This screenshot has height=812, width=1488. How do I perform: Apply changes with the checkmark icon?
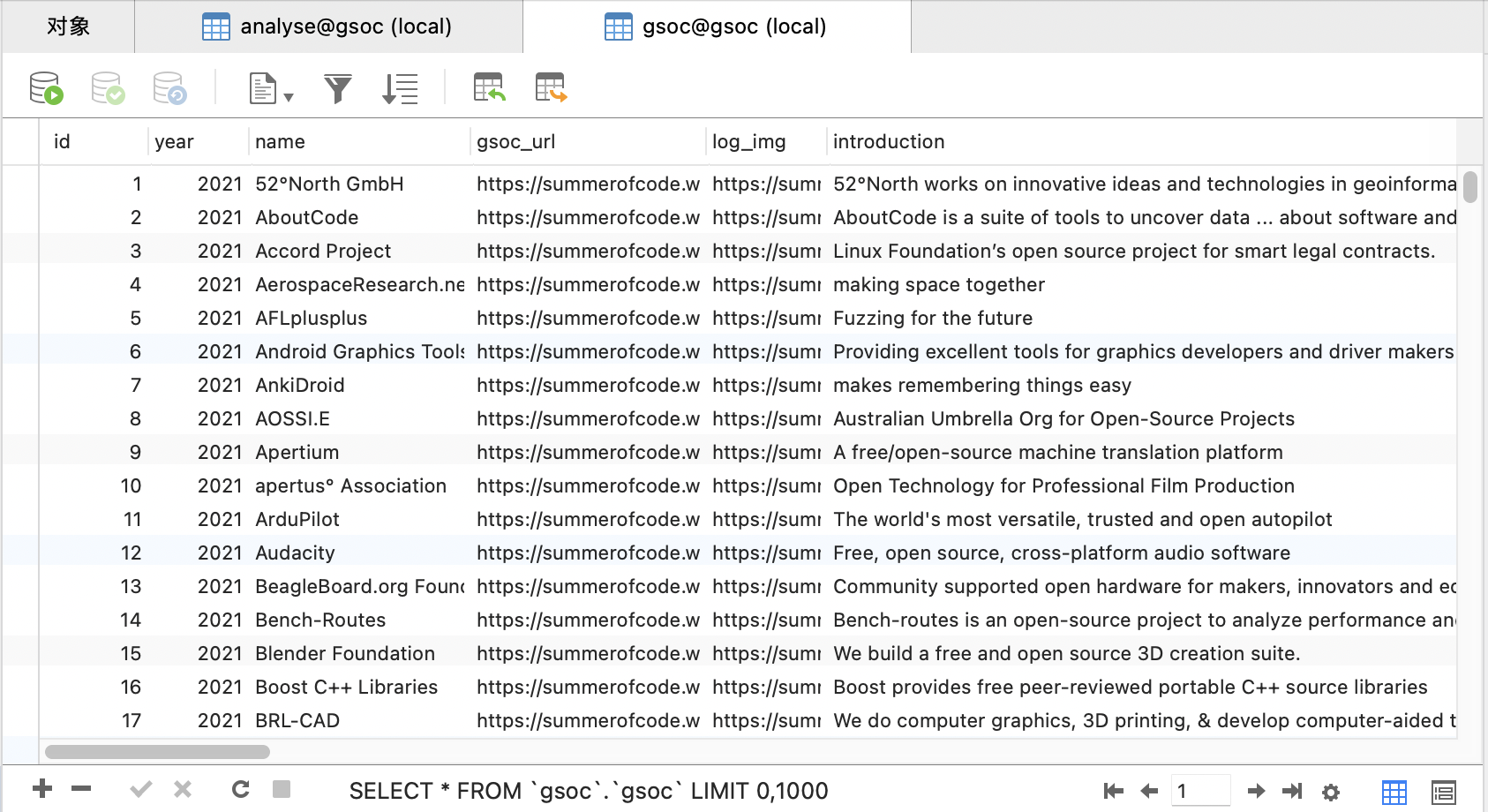point(140,789)
